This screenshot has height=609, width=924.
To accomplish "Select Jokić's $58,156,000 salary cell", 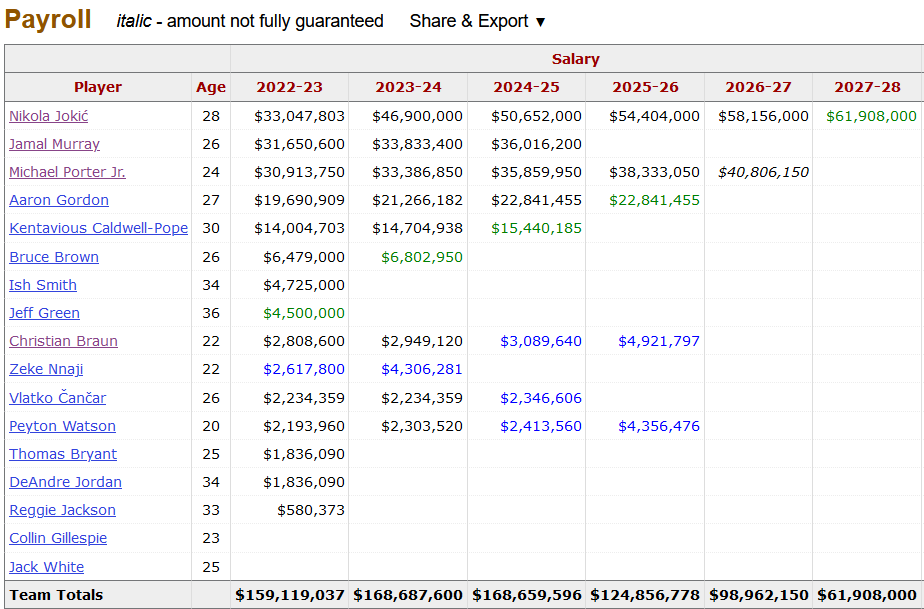I will pos(763,116).
